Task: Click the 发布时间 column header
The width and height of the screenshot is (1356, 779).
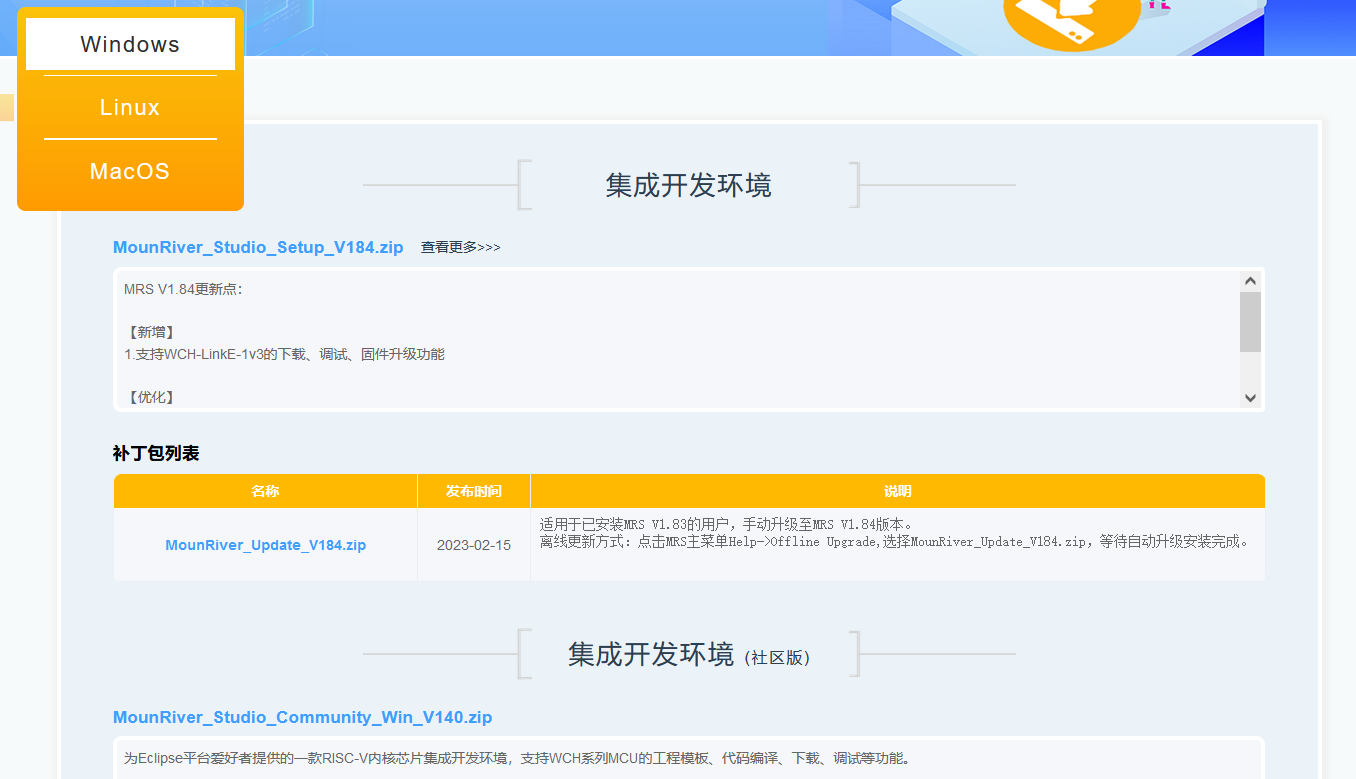Action: (x=474, y=491)
